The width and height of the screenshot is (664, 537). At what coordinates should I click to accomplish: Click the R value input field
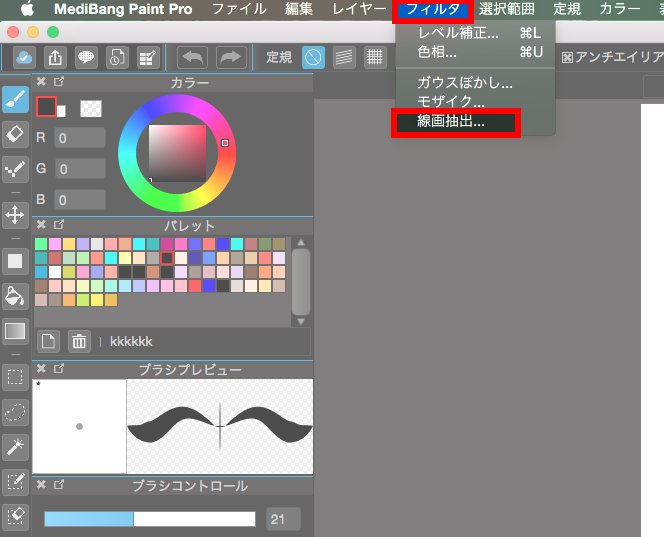[x=80, y=138]
